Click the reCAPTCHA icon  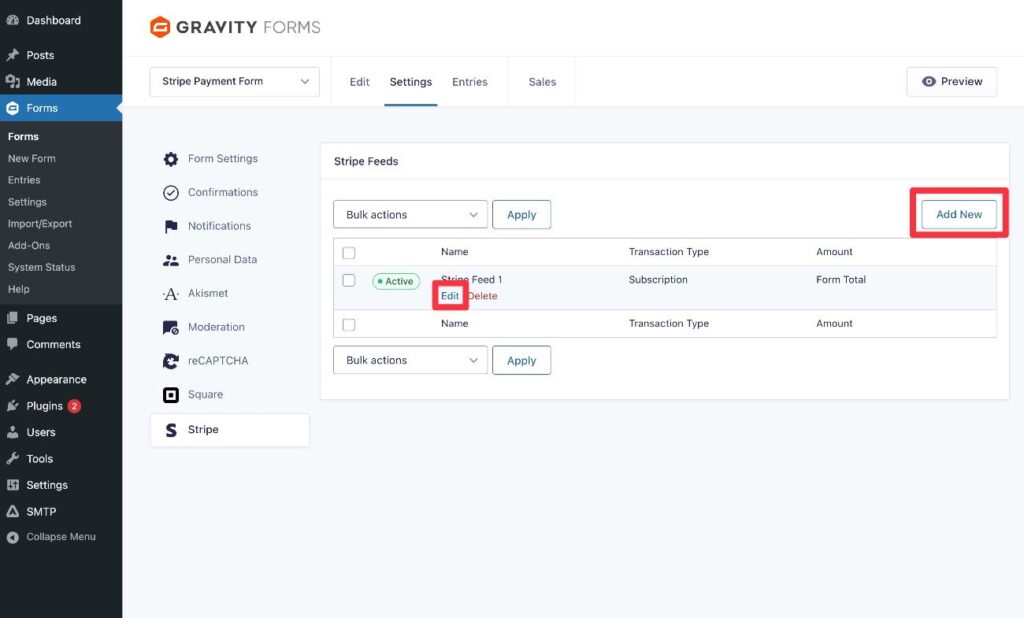pyautogui.click(x=170, y=361)
